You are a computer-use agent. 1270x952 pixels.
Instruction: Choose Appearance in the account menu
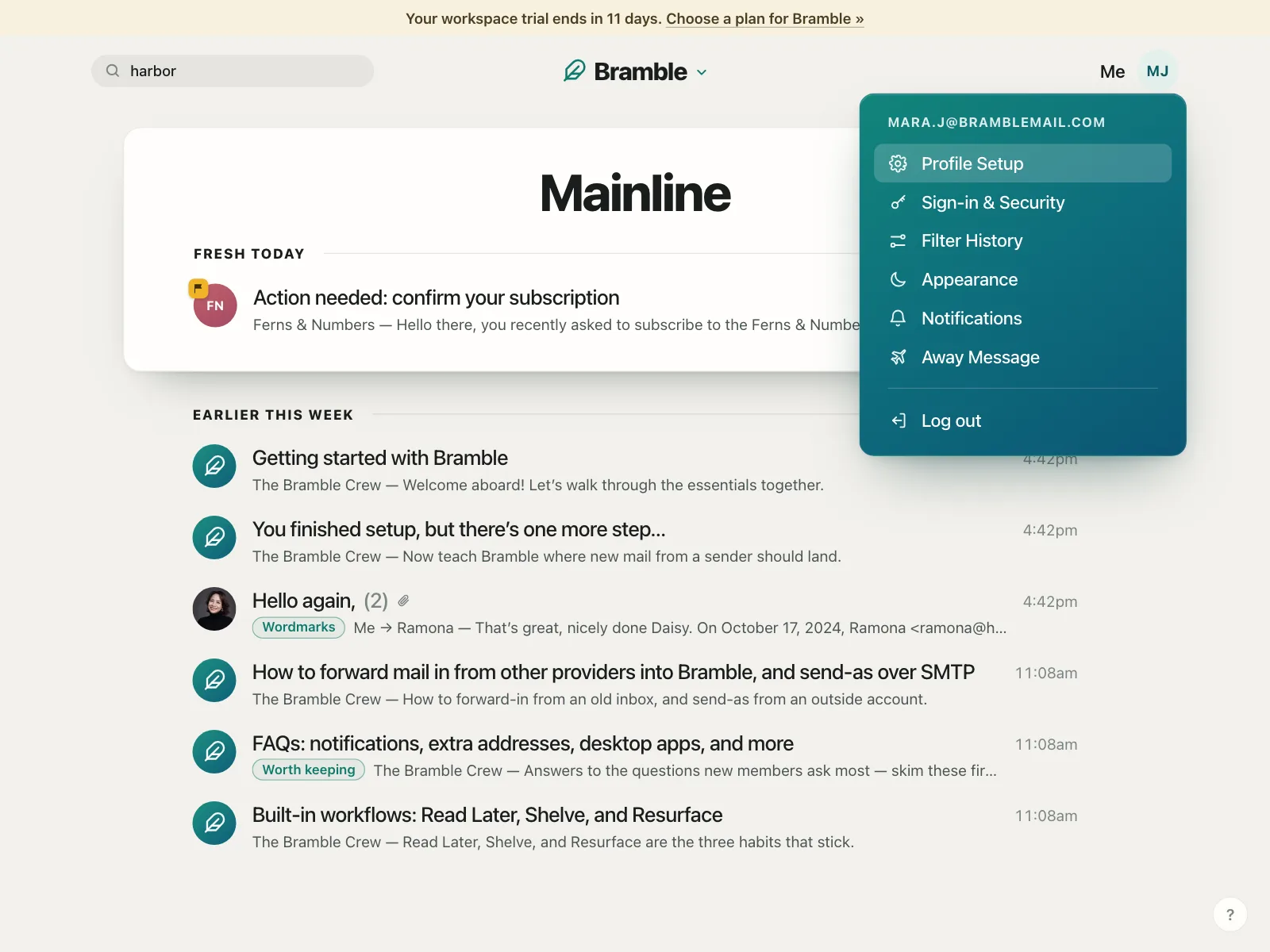click(x=1022, y=279)
